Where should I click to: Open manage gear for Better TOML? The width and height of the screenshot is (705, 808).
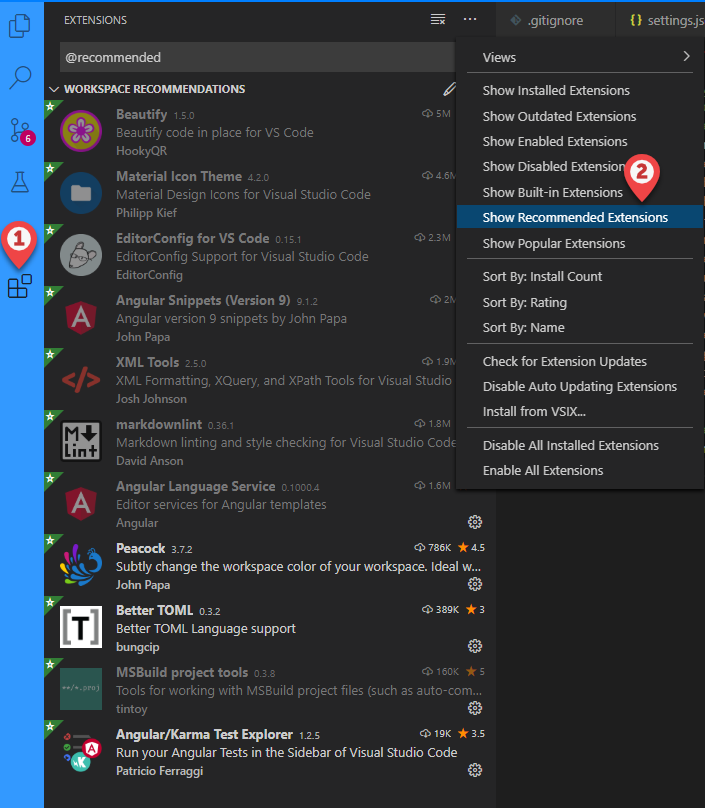[x=475, y=646]
